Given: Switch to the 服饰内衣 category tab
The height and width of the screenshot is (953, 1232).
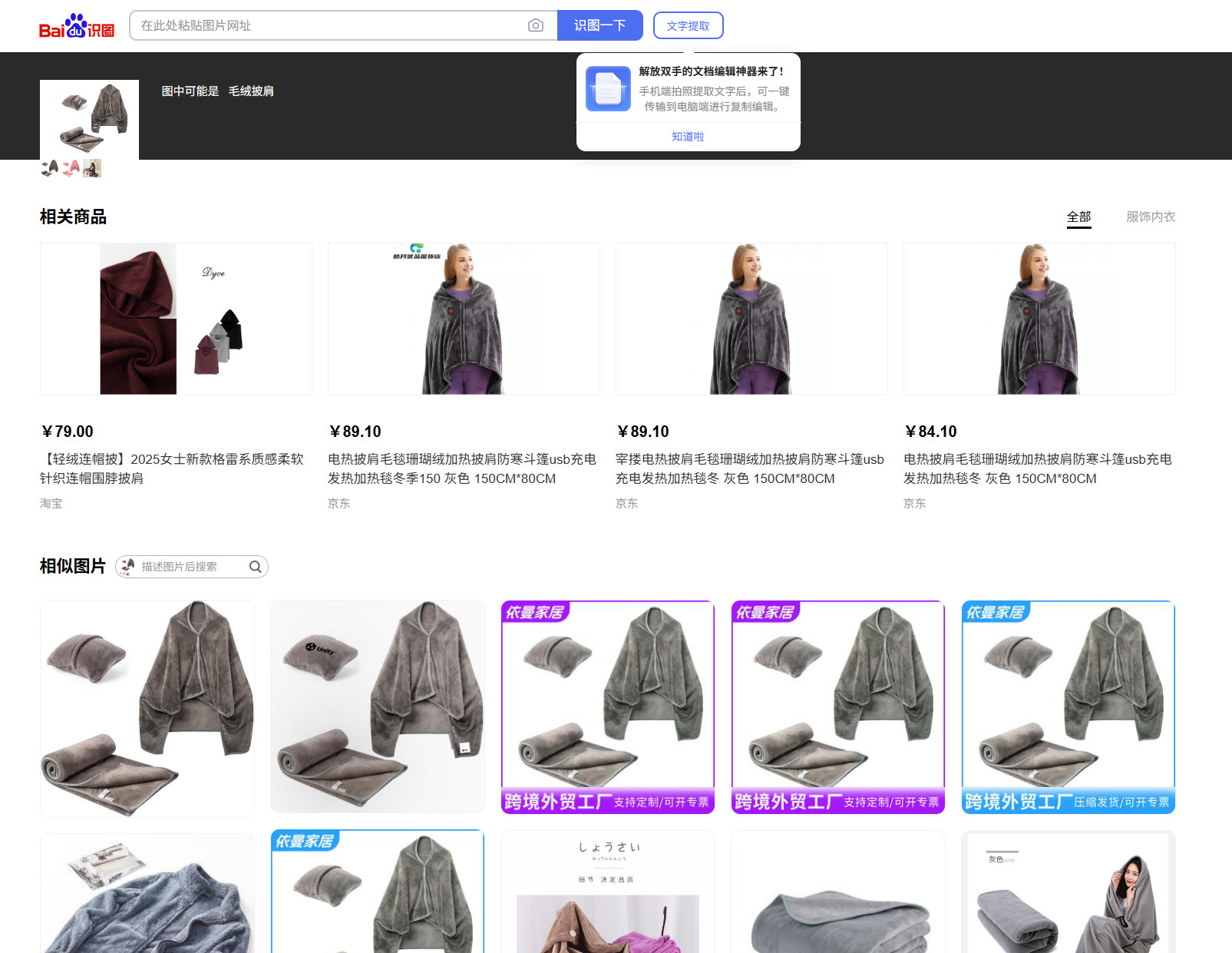Looking at the screenshot, I should point(1150,217).
